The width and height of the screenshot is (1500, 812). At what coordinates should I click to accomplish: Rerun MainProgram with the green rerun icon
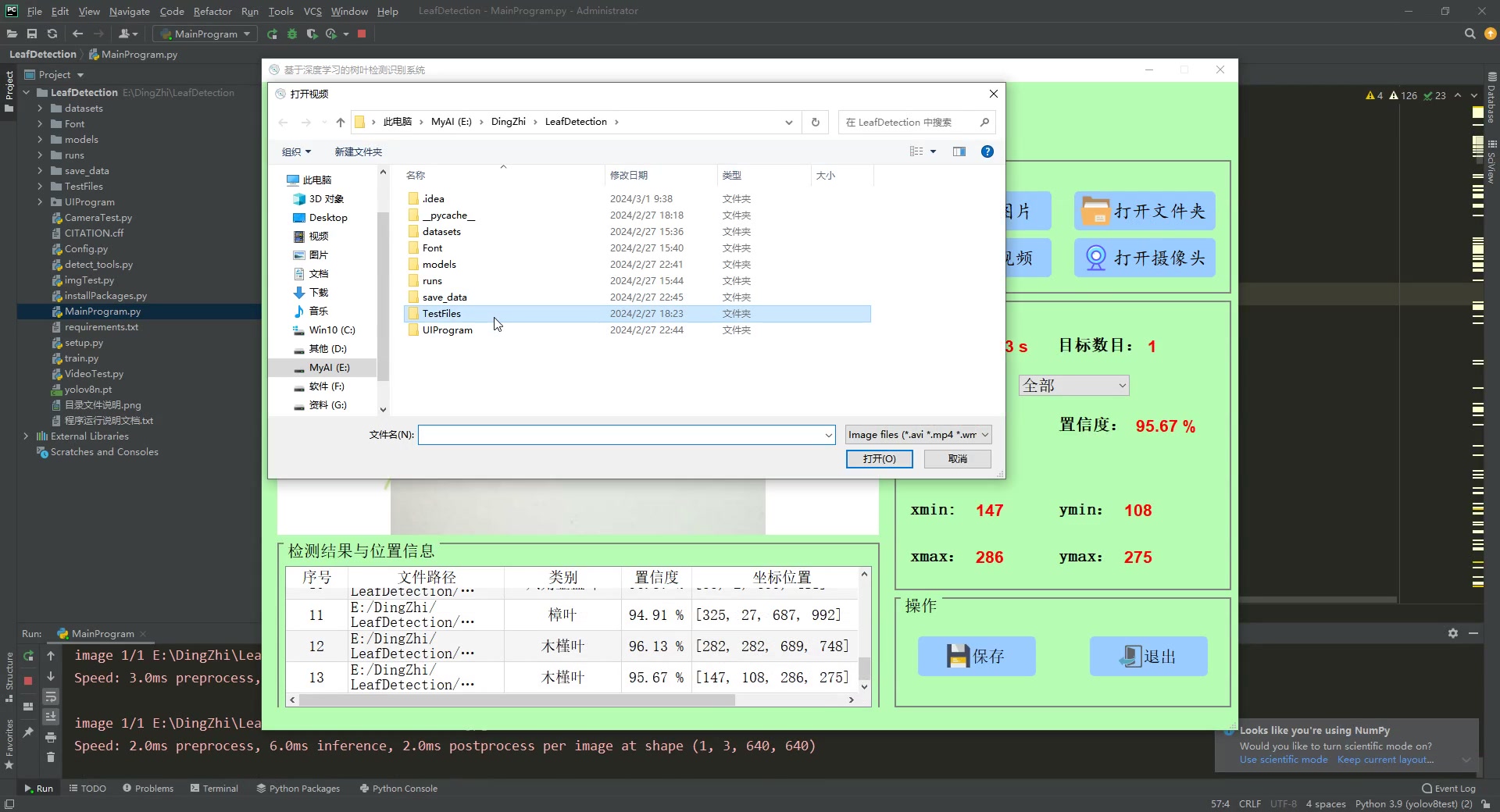(x=272, y=34)
